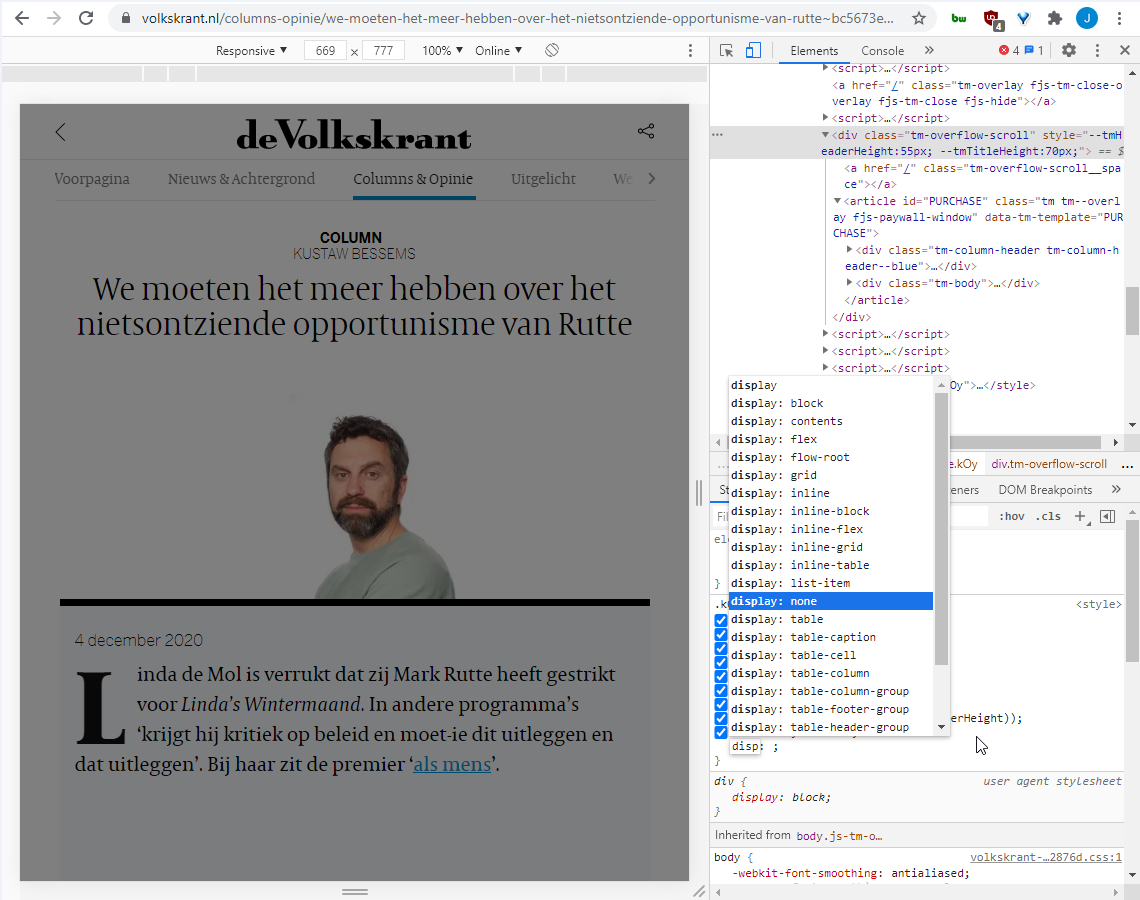The height and width of the screenshot is (900, 1140).
Task: Switch to the Console tab
Action: click(883, 50)
